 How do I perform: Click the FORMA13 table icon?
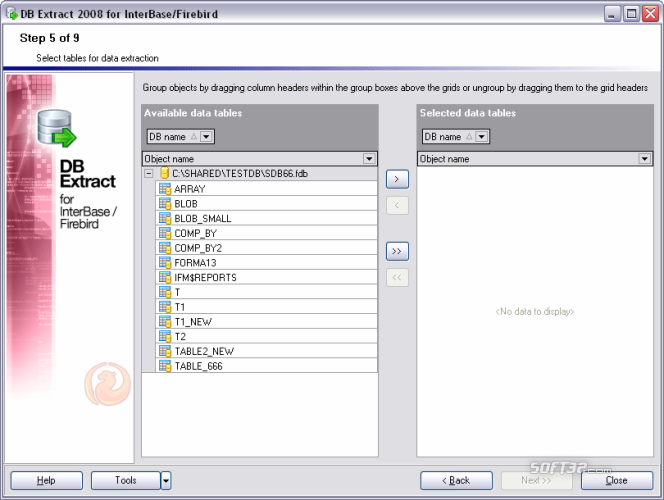tap(165, 262)
